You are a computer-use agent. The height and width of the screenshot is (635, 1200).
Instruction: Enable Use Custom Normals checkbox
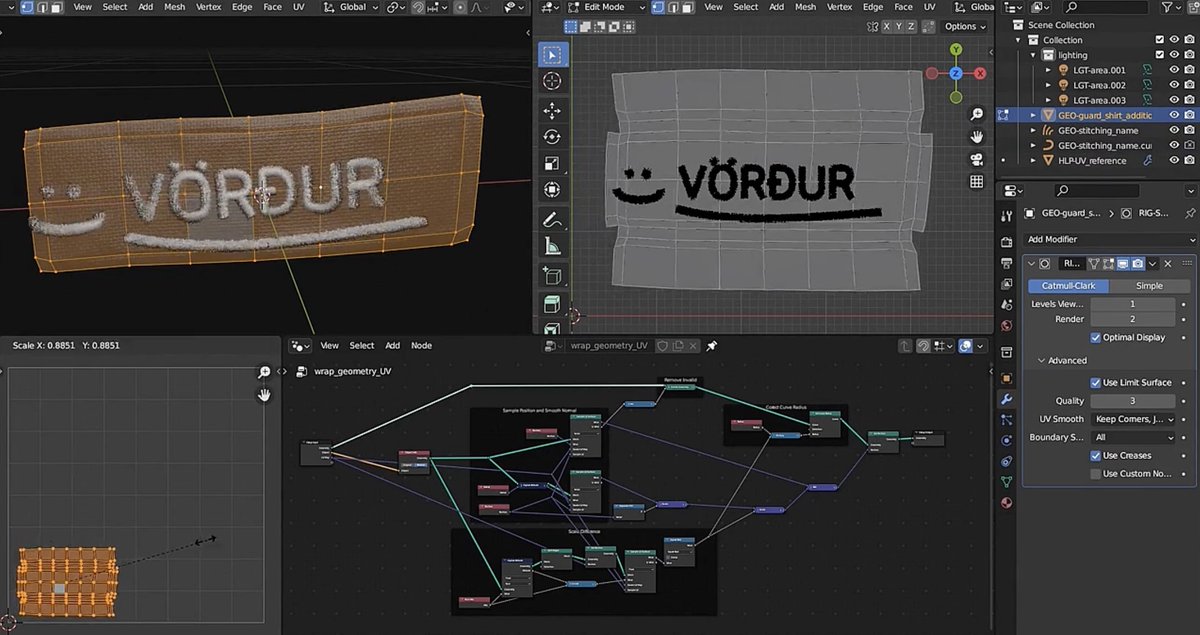tap(1096, 473)
